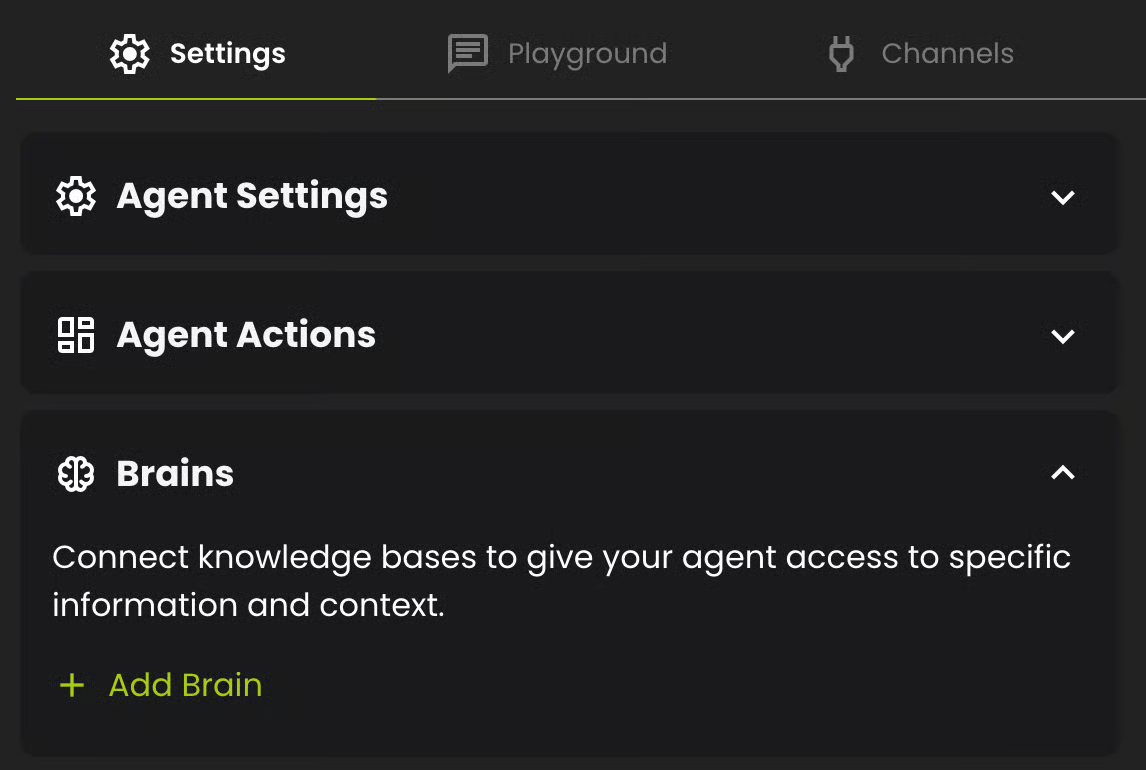Click the Add Brain link text
Image resolution: width=1146 pixels, height=770 pixels.
[x=185, y=685]
